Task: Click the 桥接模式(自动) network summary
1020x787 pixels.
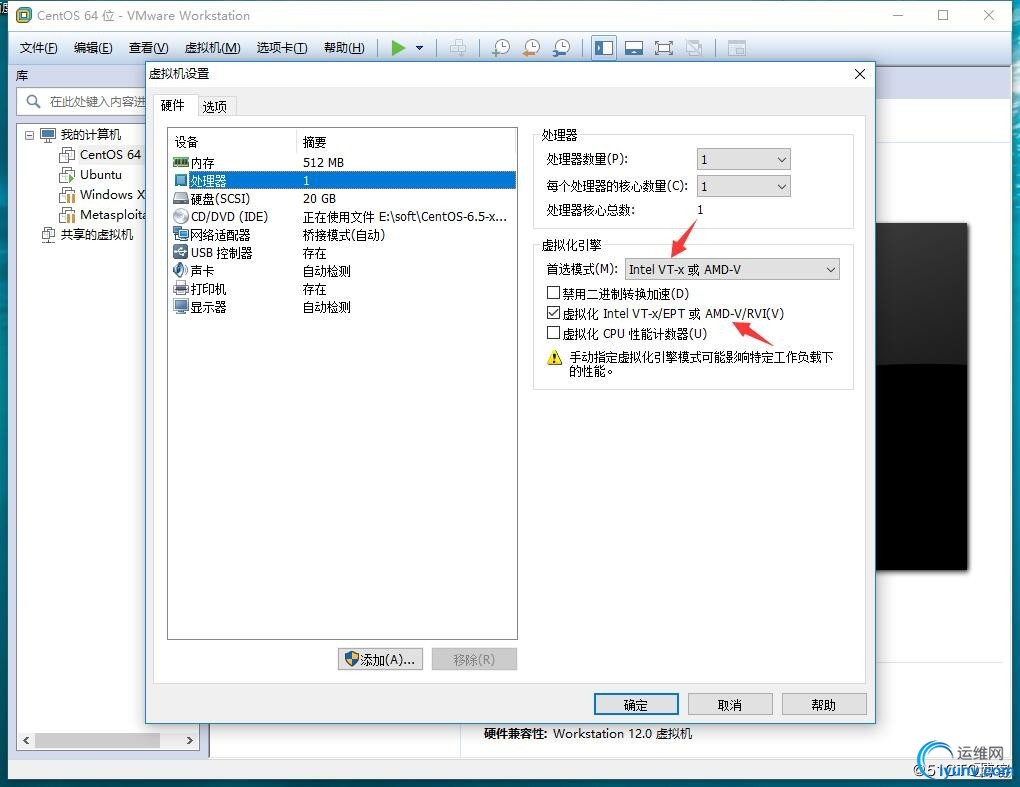Action: [343, 235]
